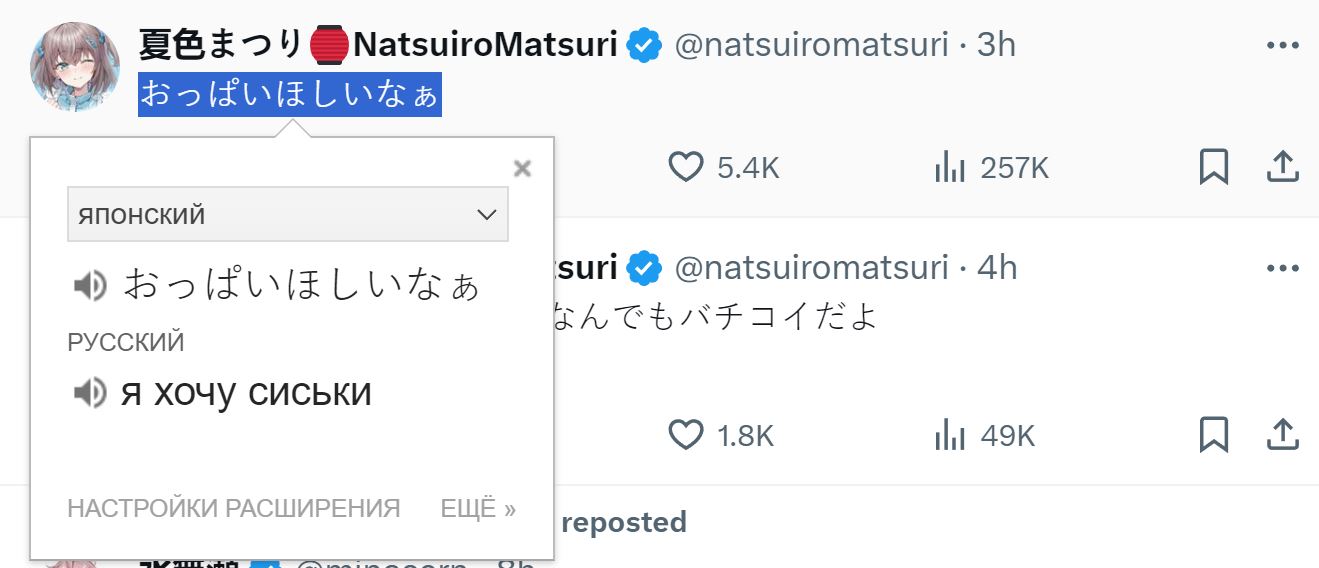Expand the японский source language dropdown
The height and width of the screenshot is (568, 1319).
point(288,214)
